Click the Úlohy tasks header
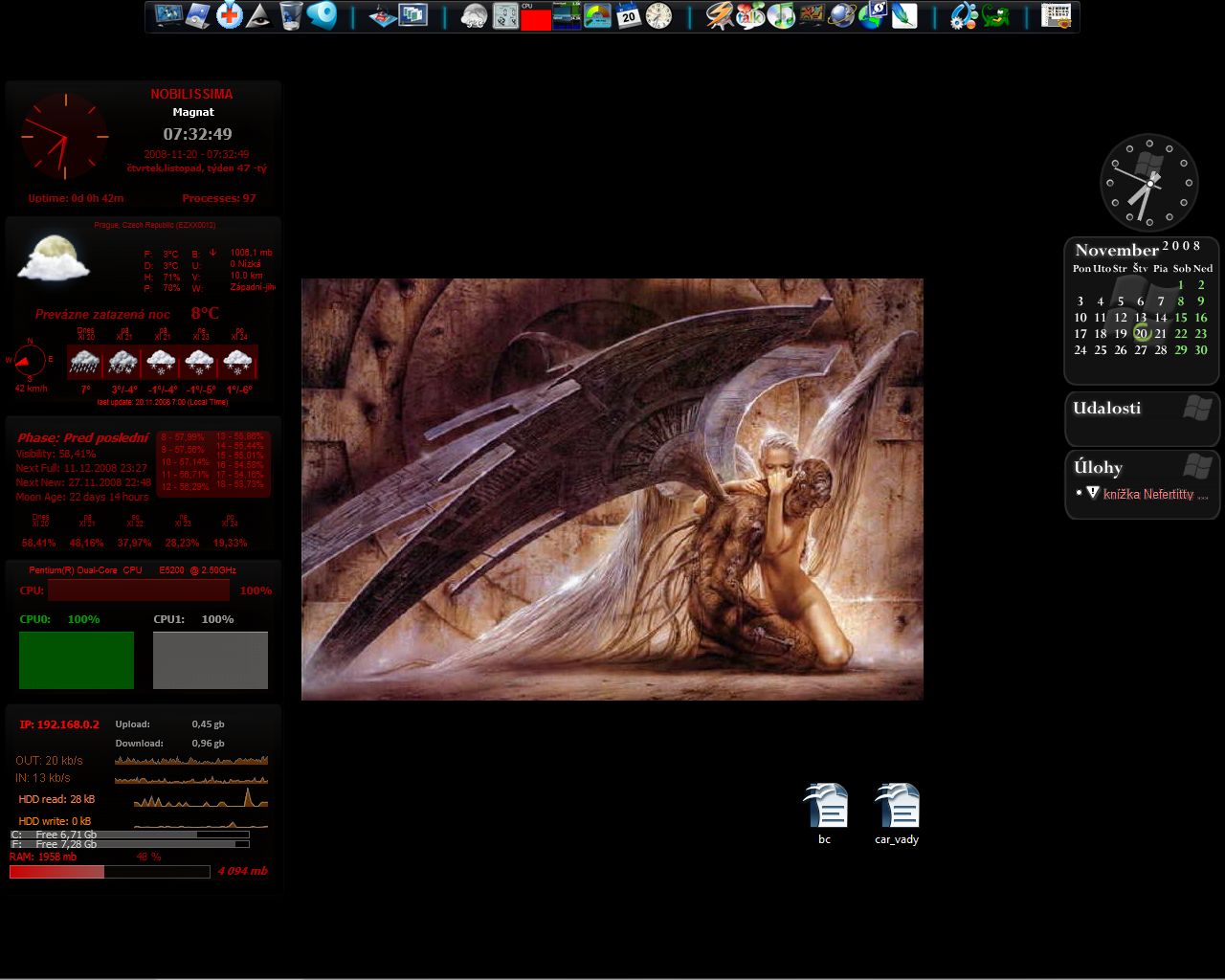1225x980 pixels. (1098, 468)
